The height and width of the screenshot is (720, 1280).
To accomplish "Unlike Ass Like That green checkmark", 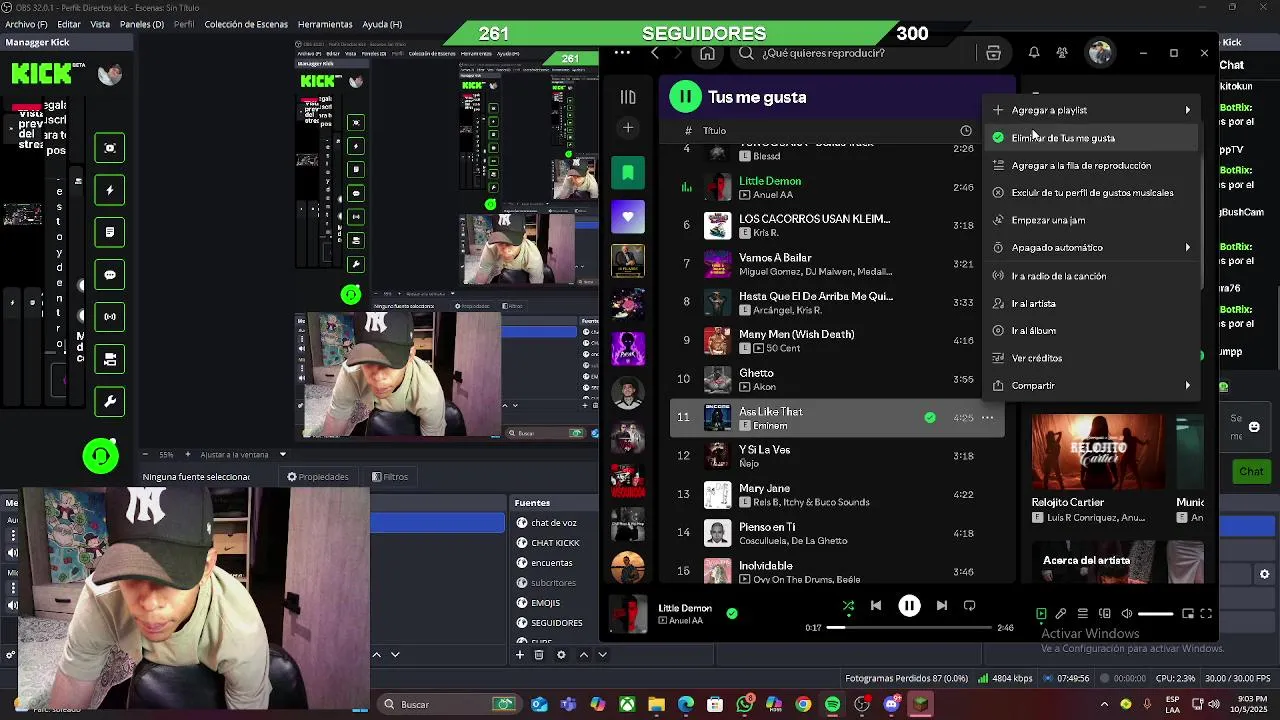I will tap(930, 418).
